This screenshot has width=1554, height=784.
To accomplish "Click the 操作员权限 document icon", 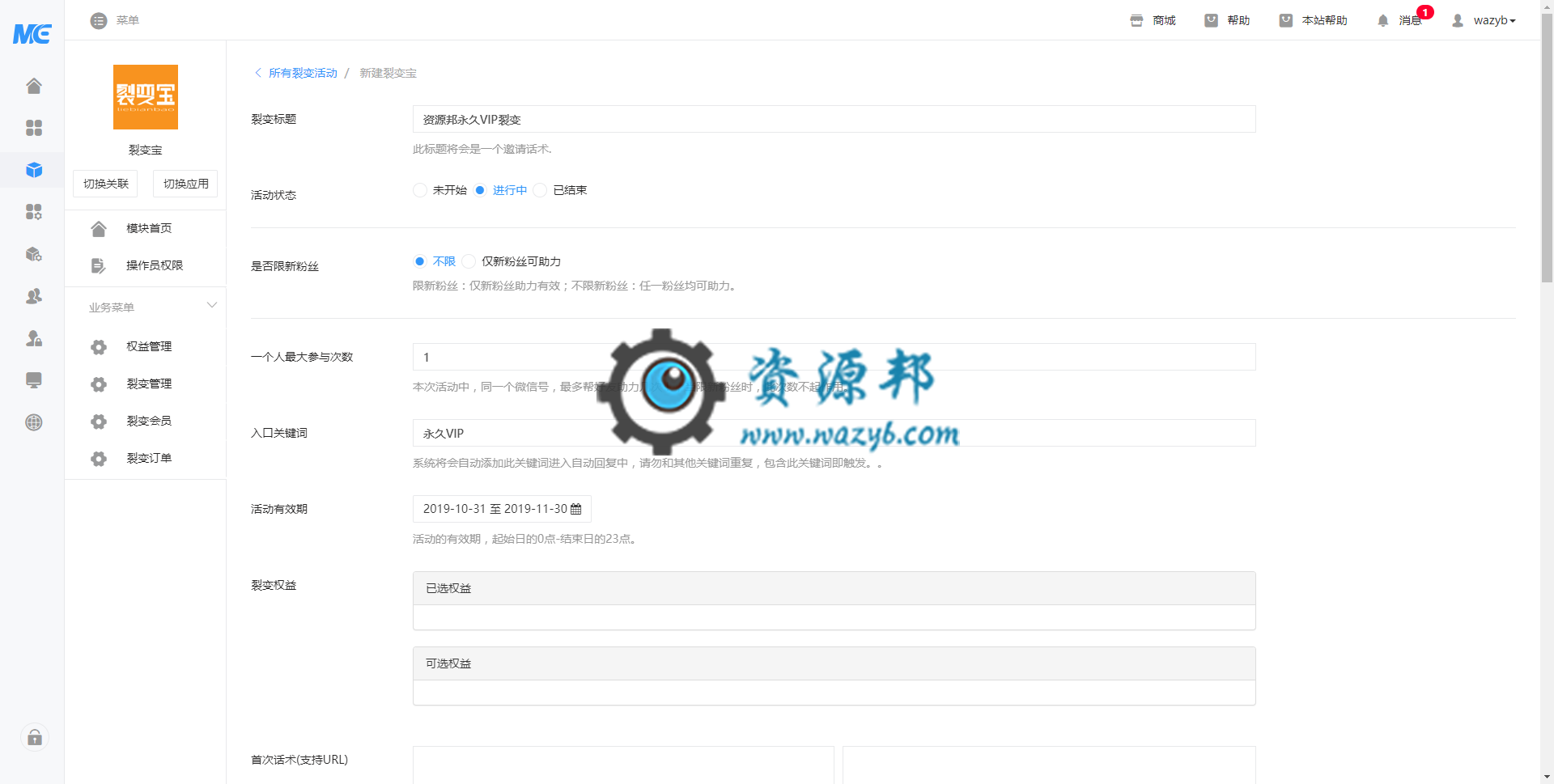I will (99, 265).
